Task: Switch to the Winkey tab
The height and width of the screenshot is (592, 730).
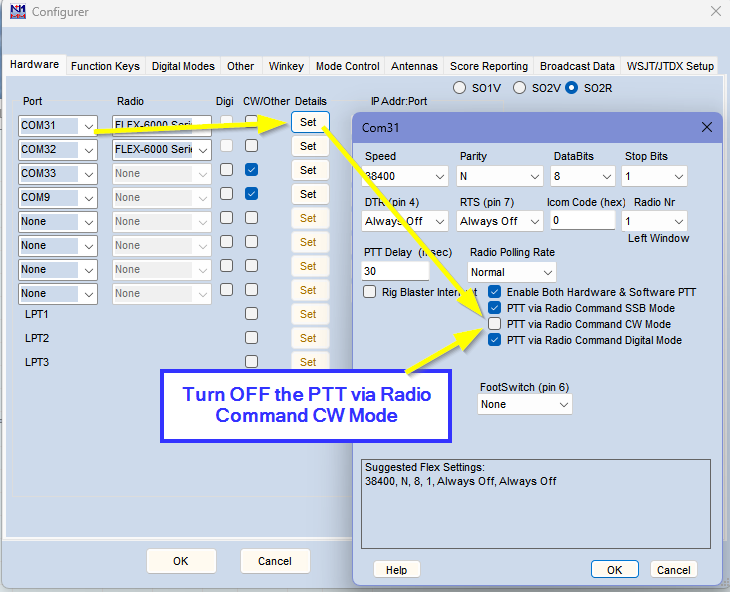Action: pos(286,66)
